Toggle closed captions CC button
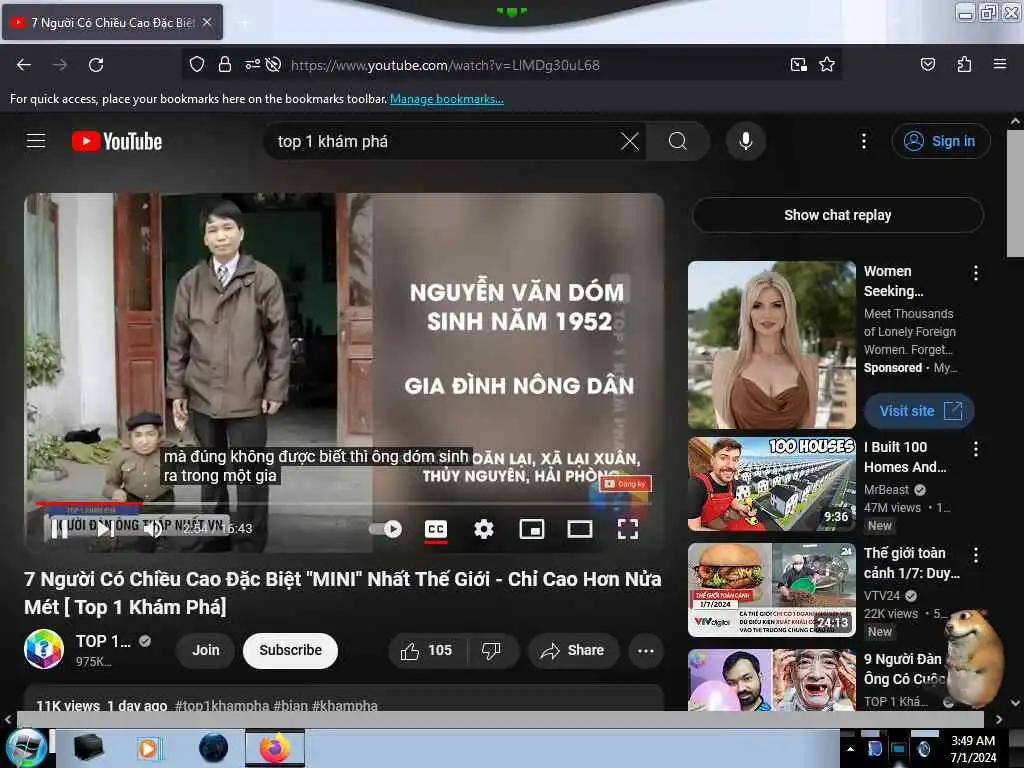1024x768 pixels. 436,528
